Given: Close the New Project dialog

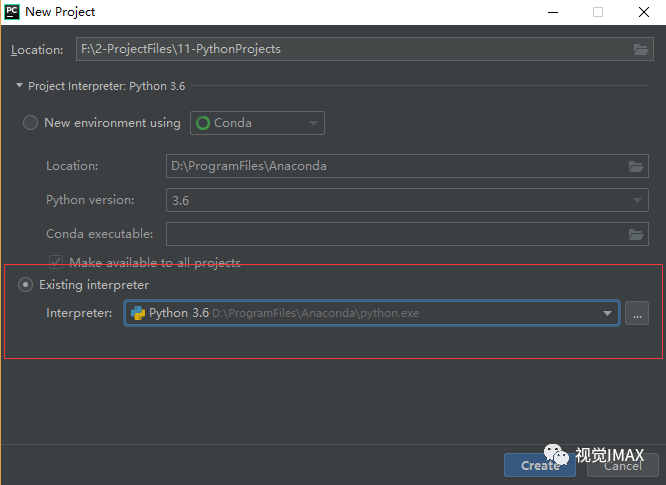Looking at the screenshot, I should click(644, 12).
